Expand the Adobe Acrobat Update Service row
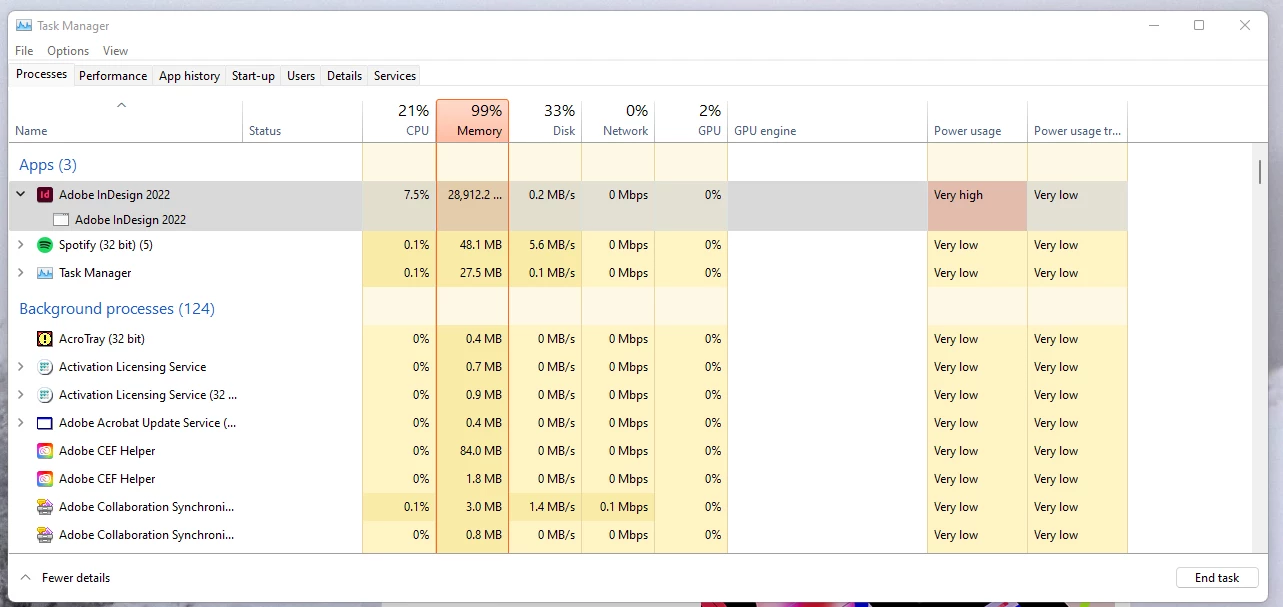This screenshot has width=1283, height=607. pos(20,423)
